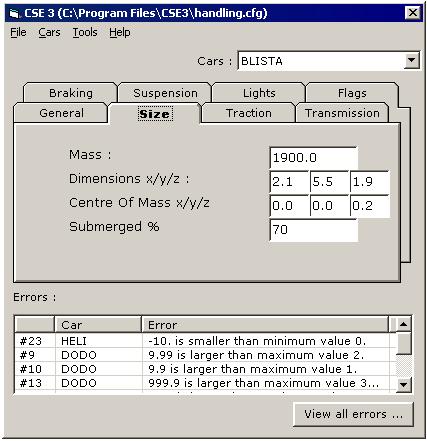Screen dimensions: 427x441
Task: Click '999.9 is larger than maximum value 3...'
Action: click(x=263, y=383)
